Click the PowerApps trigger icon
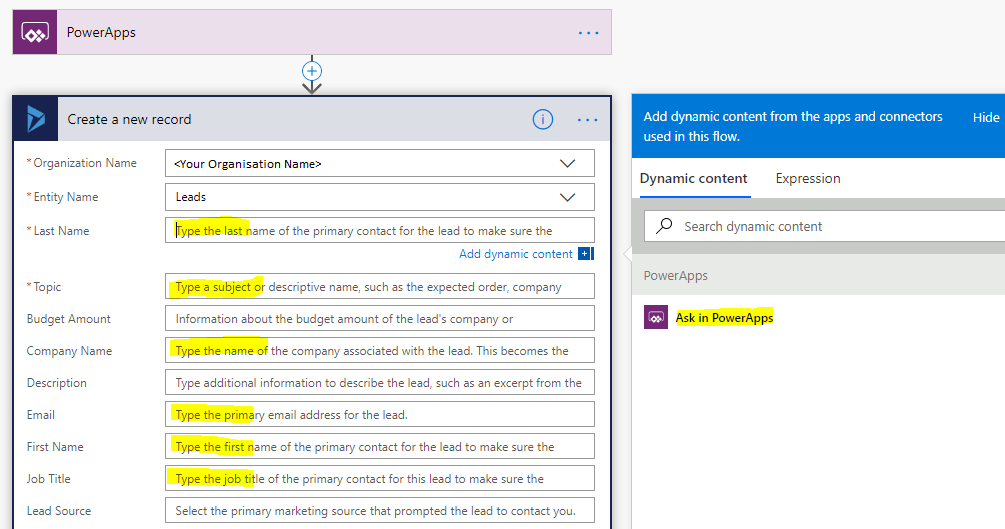 click(35, 32)
